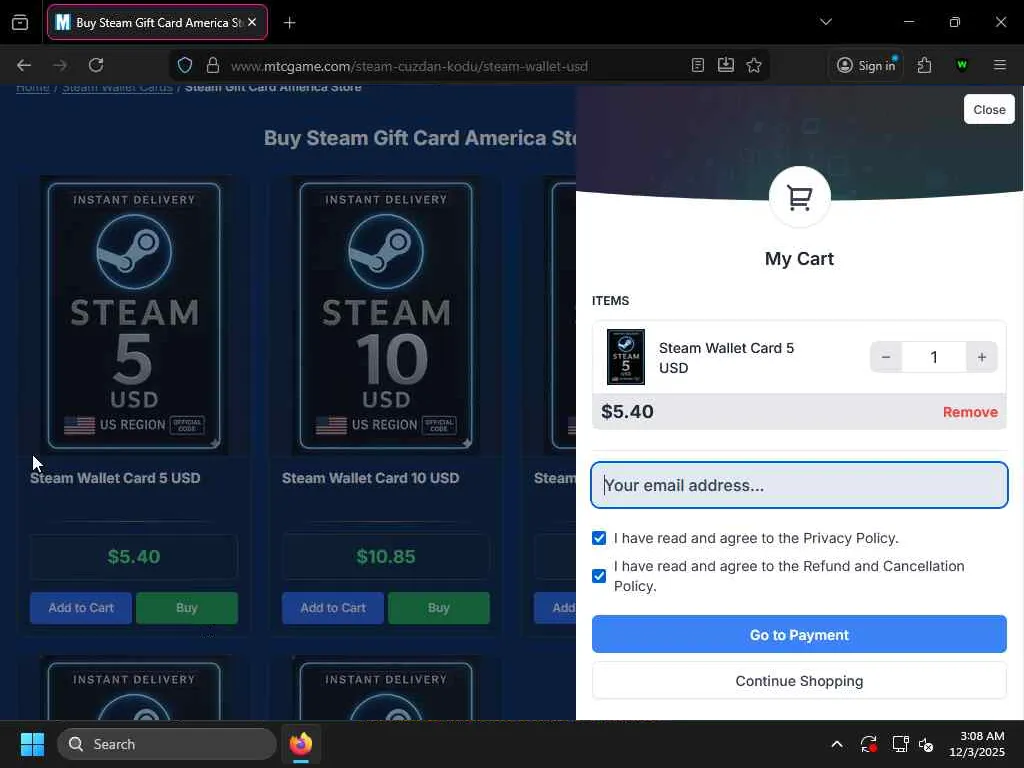This screenshot has height=768, width=1024.
Task: Decrease quantity with the minus button
Action: click(886, 357)
